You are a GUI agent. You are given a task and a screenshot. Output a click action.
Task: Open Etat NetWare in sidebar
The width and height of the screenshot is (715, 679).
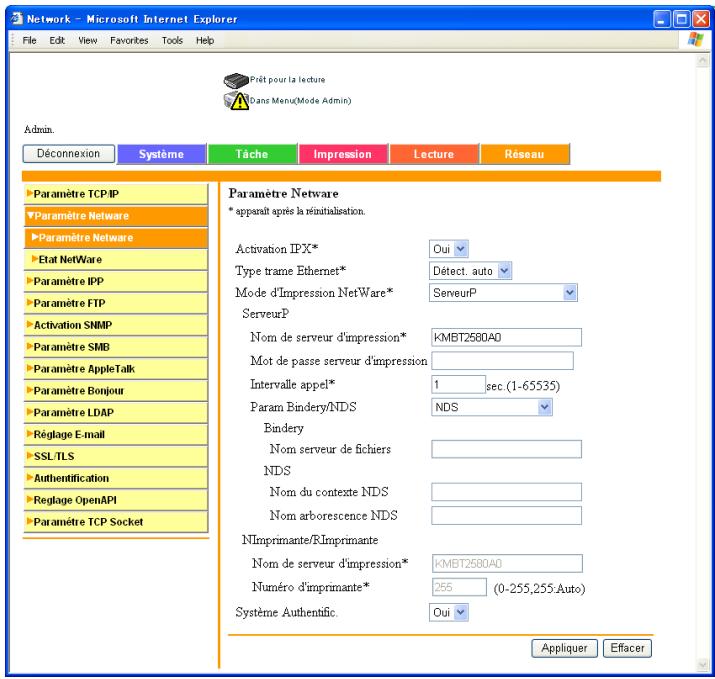coord(116,259)
